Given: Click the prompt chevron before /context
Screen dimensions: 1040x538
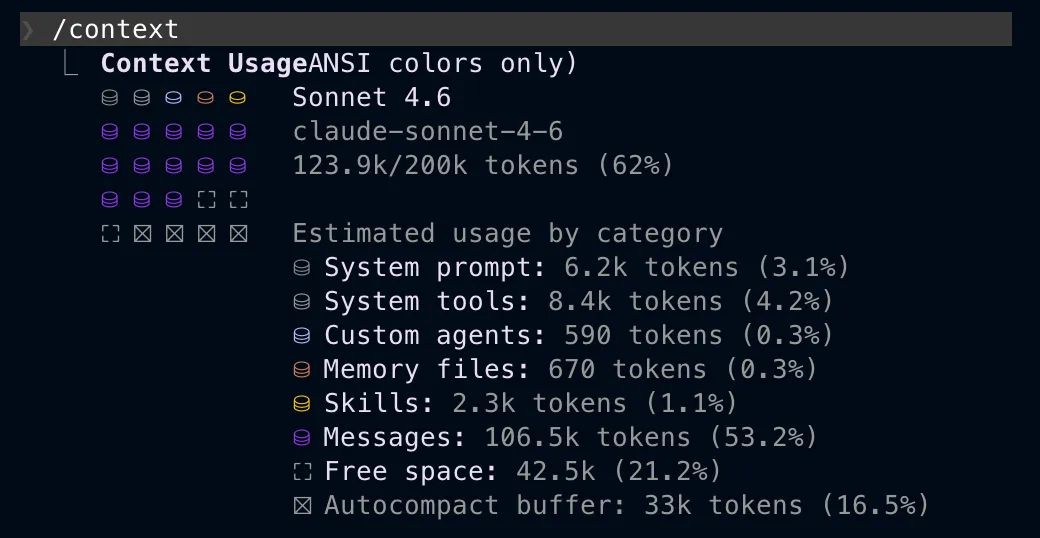Looking at the screenshot, I should pos(27,30).
